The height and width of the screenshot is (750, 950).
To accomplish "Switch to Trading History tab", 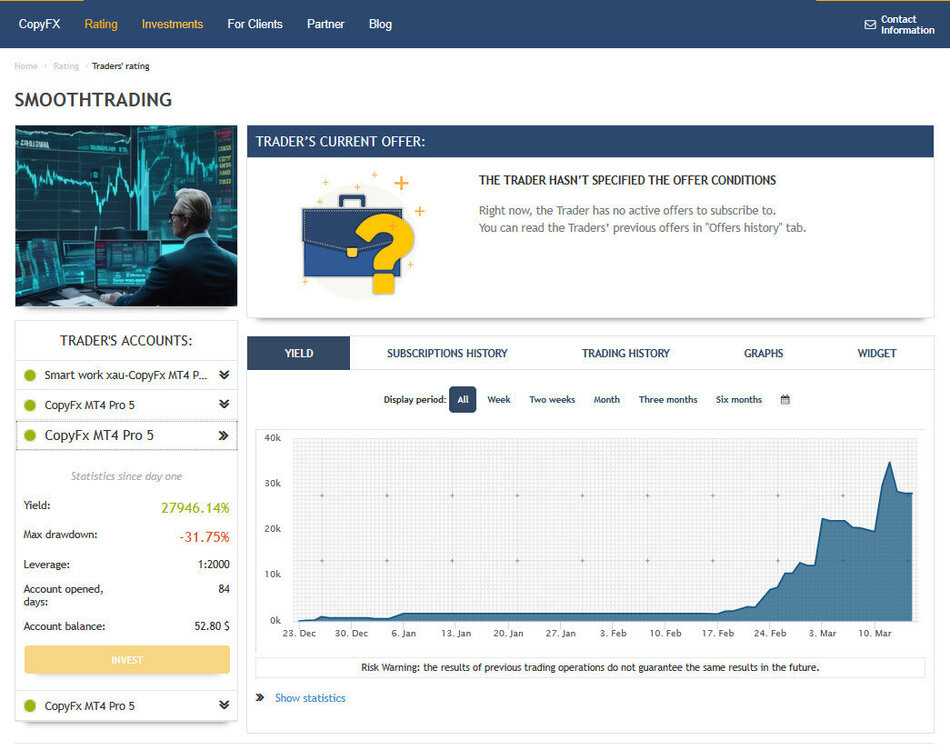I will [626, 353].
